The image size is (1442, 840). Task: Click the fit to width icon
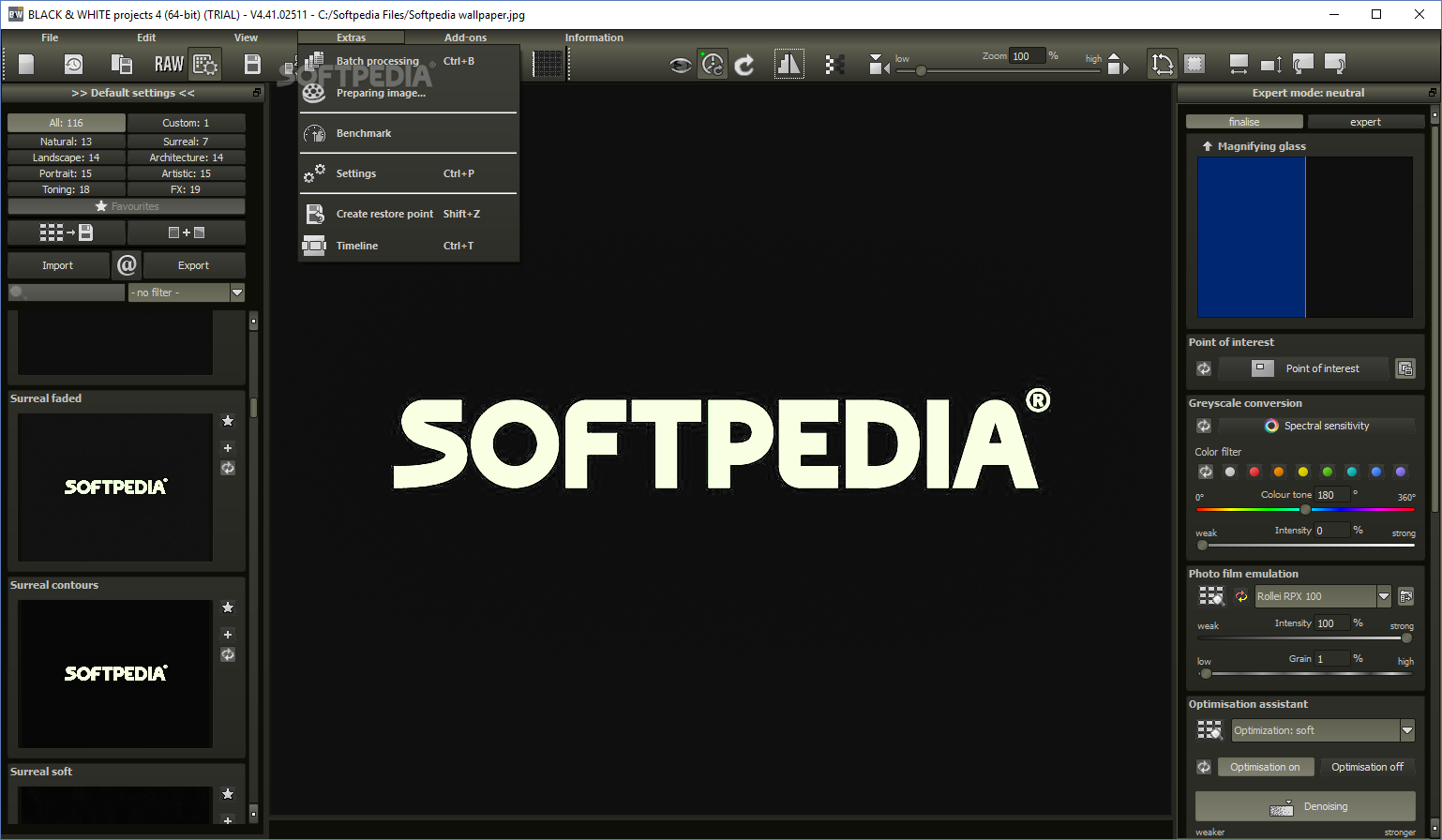click(x=1239, y=64)
